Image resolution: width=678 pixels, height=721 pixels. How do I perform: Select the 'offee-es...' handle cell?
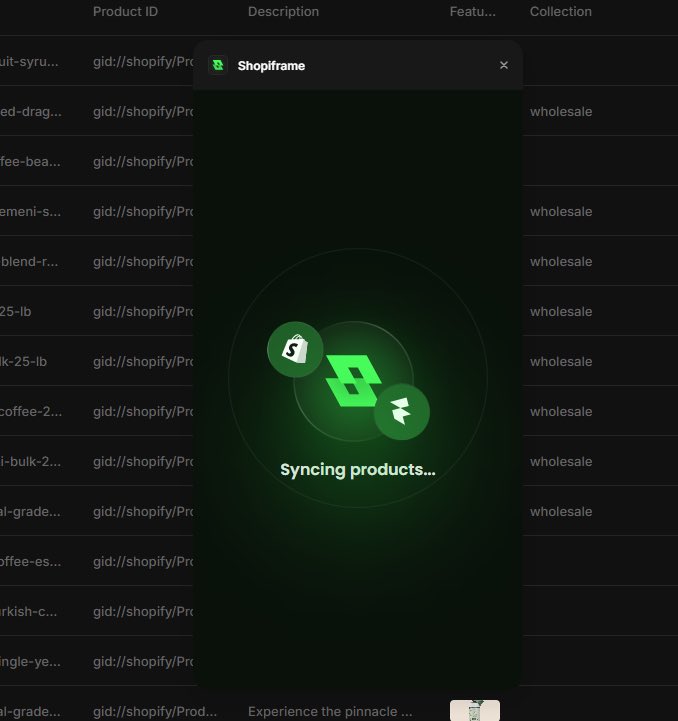[30, 562]
